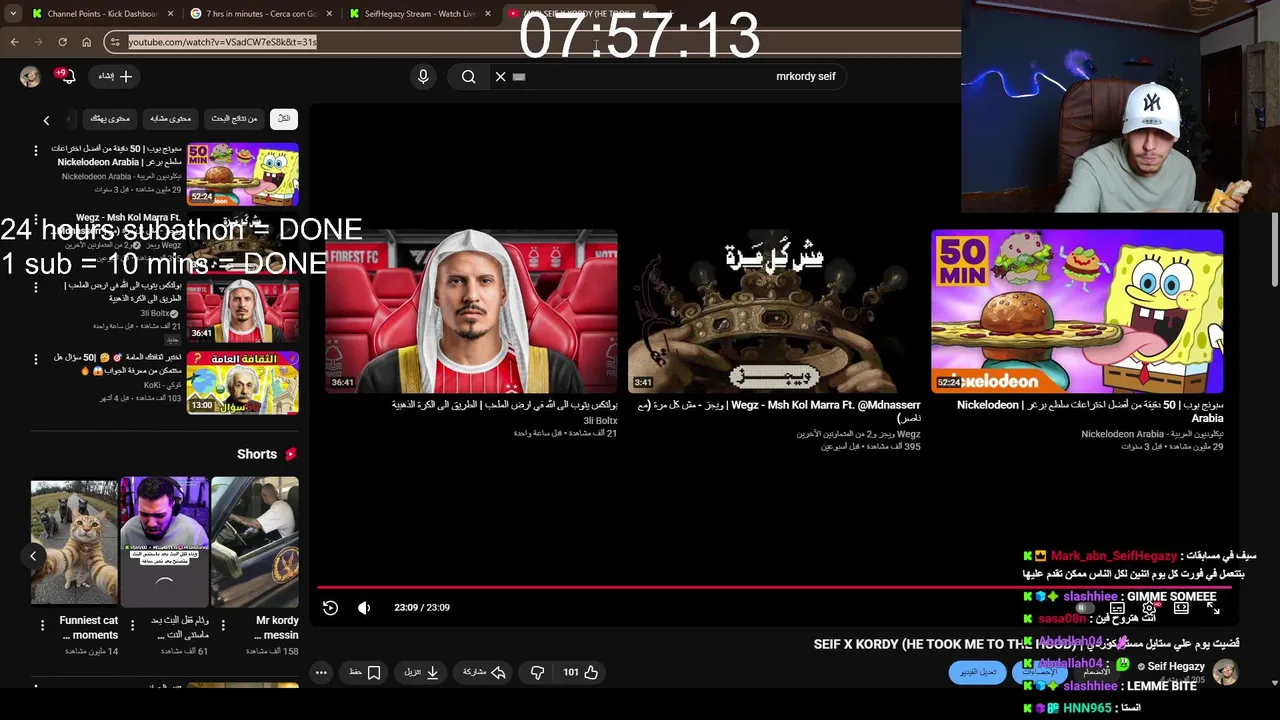Viewport: 1280px width, 720px height.
Task: Play end-screen Wegz Msh Kol Marra video
Action: [x=774, y=312]
